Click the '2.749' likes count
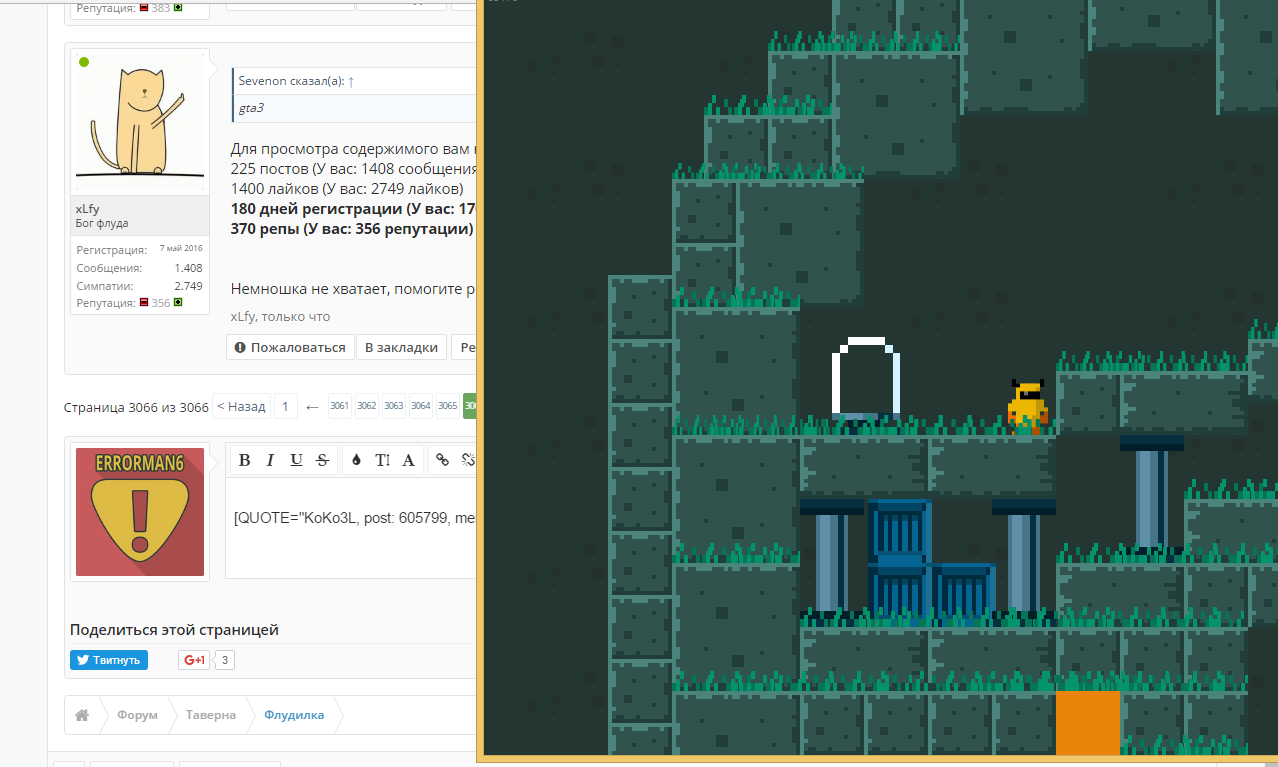1278x767 pixels. (188, 286)
